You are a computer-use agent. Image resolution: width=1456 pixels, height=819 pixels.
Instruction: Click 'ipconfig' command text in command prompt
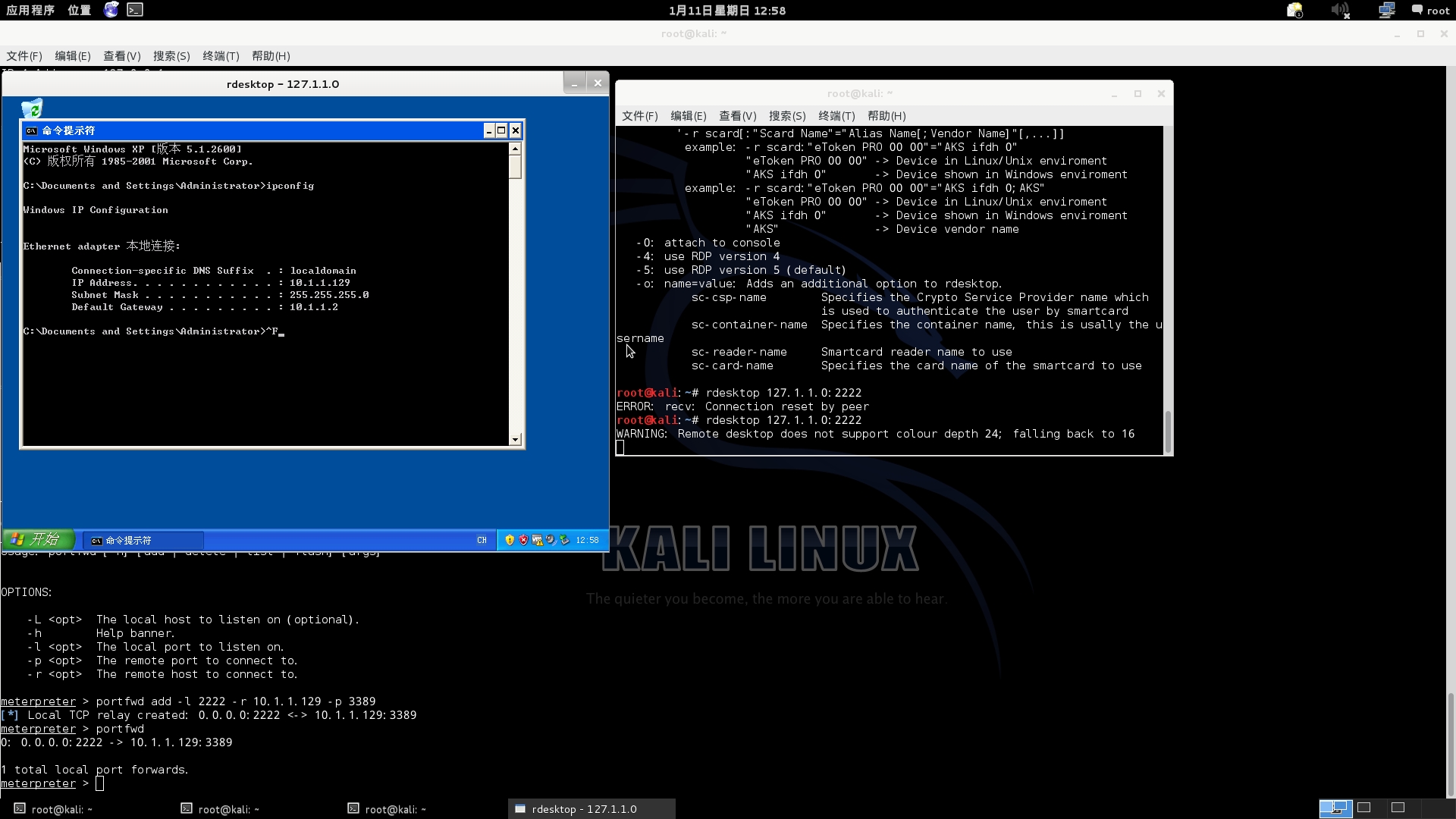[x=290, y=186]
